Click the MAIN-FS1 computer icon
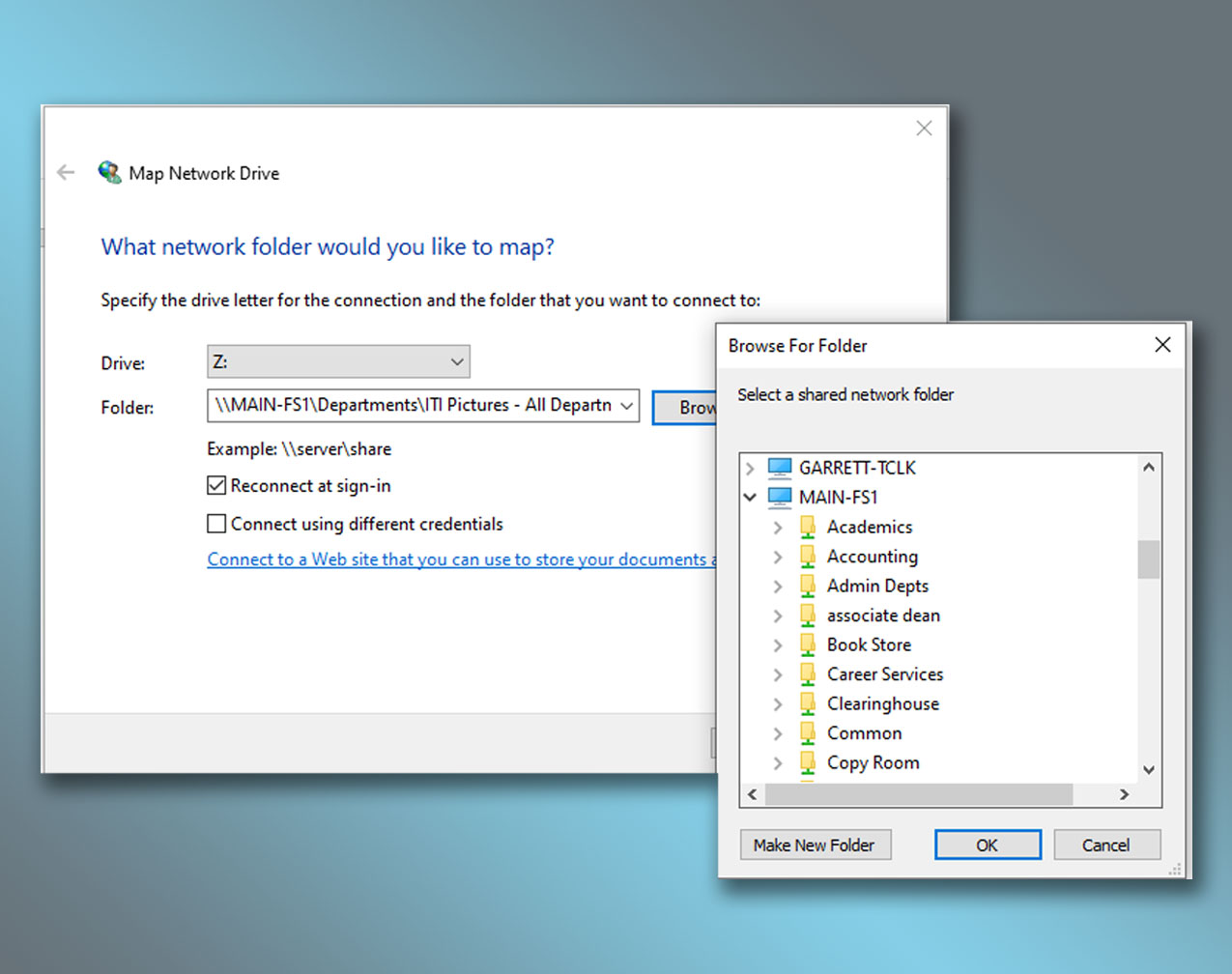The height and width of the screenshot is (974, 1232). pyautogui.click(x=779, y=498)
